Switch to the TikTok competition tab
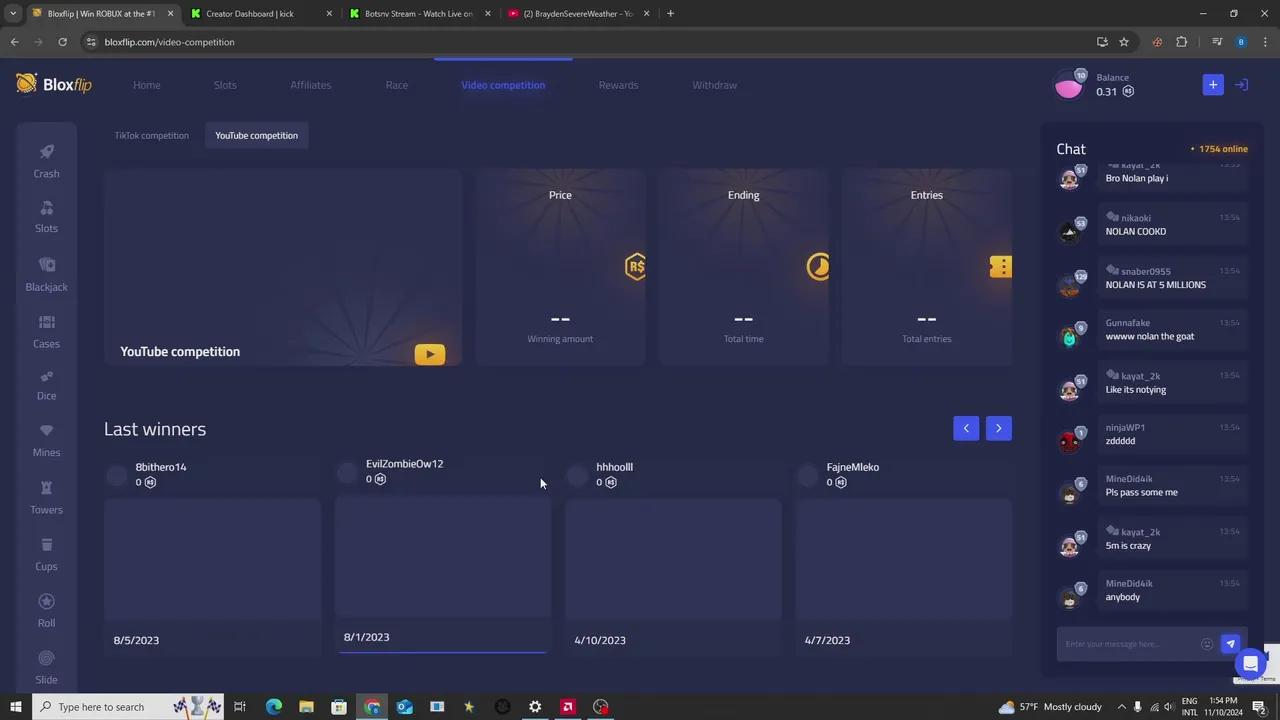The height and width of the screenshot is (720, 1280). click(x=151, y=135)
